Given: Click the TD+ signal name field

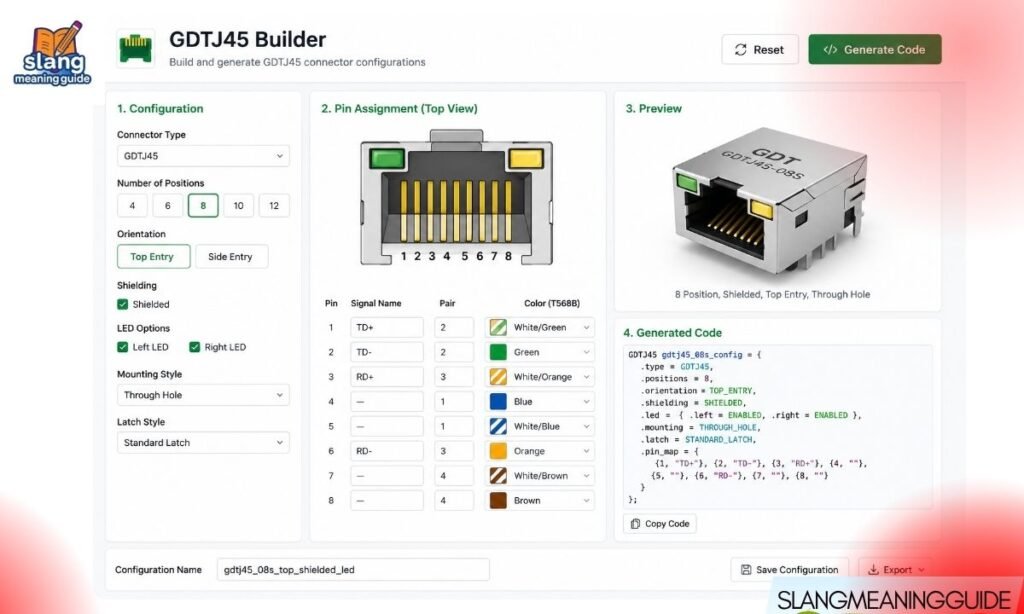Looking at the screenshot, I should (x=387, y=327).
